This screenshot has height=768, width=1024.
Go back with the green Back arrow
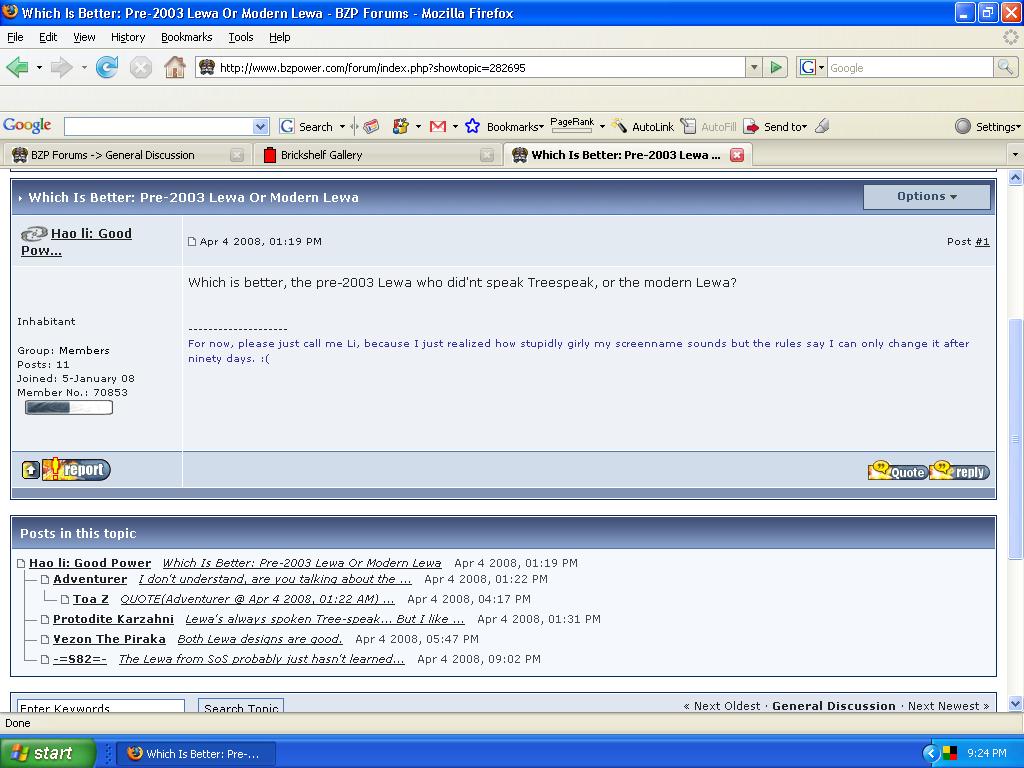[x=17, y=67]
